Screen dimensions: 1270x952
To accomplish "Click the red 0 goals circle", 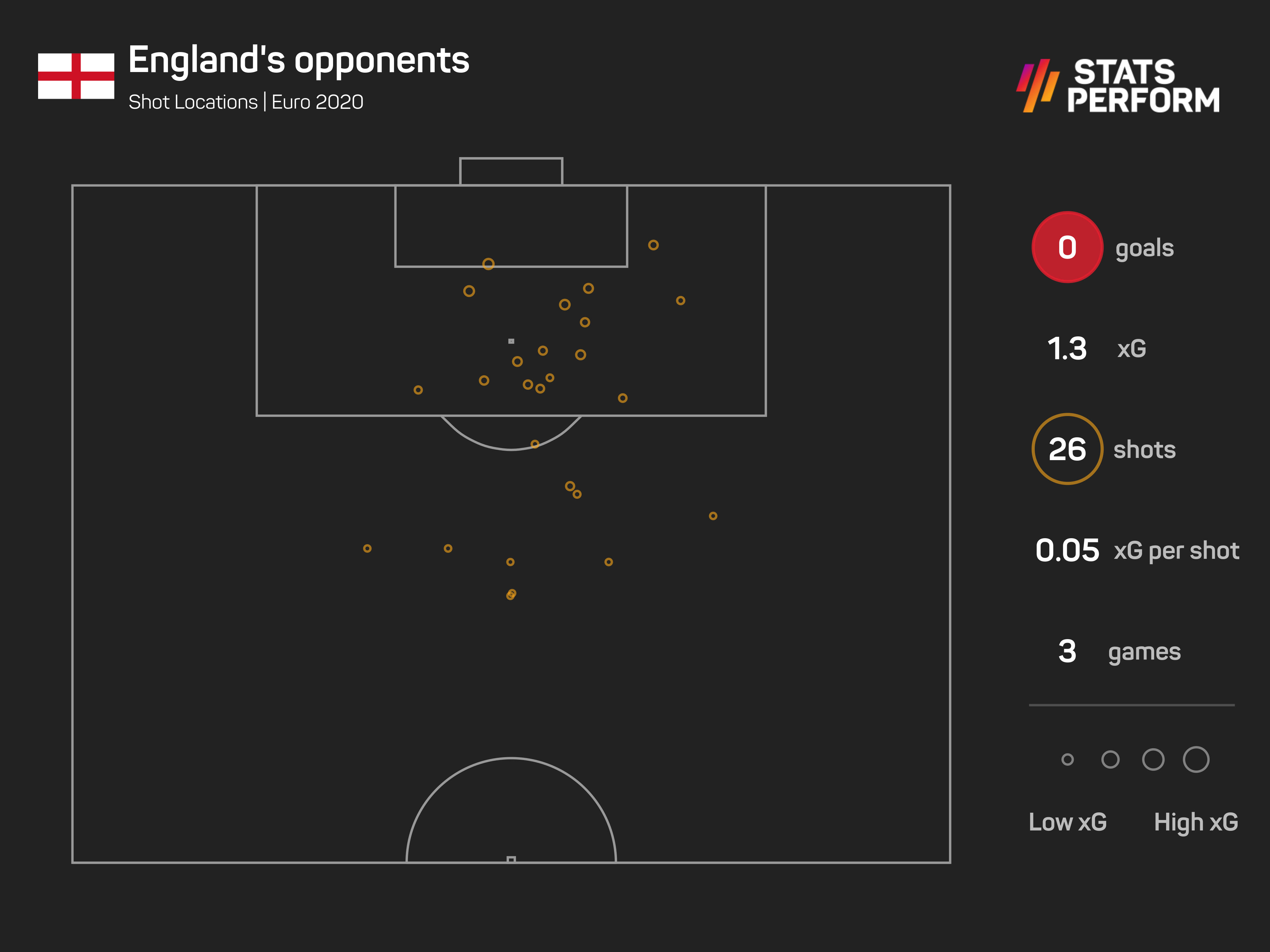I will click(1067, 247).
